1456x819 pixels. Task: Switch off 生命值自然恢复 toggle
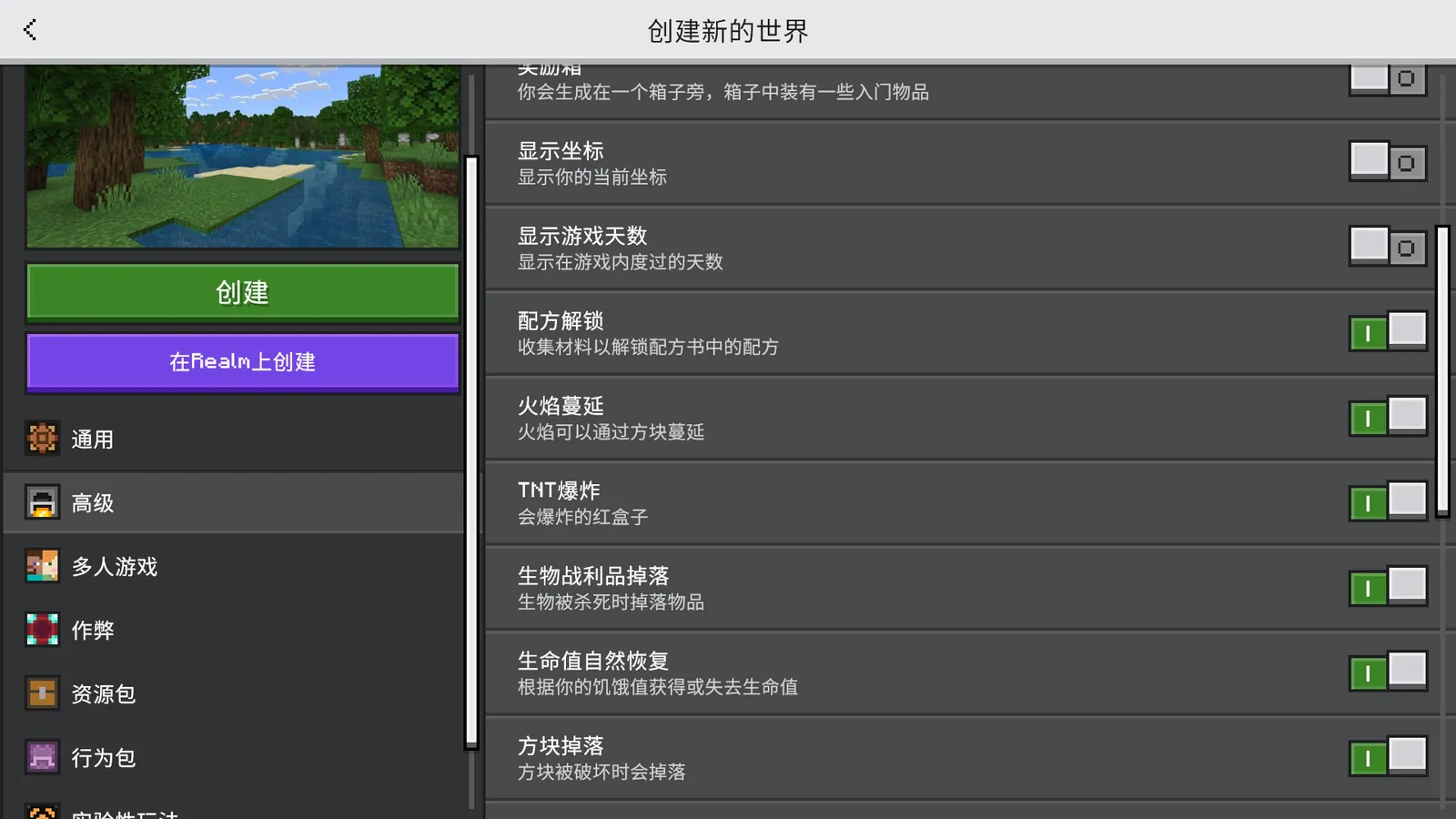click(1388, 672)
